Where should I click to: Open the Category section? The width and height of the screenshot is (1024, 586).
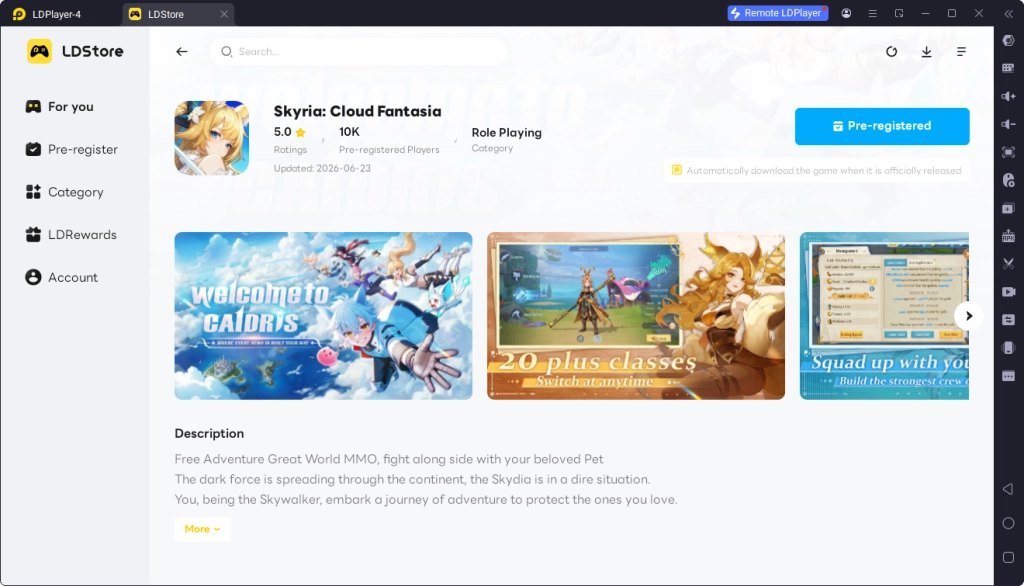pyautogui.click(x=64, y=192)
